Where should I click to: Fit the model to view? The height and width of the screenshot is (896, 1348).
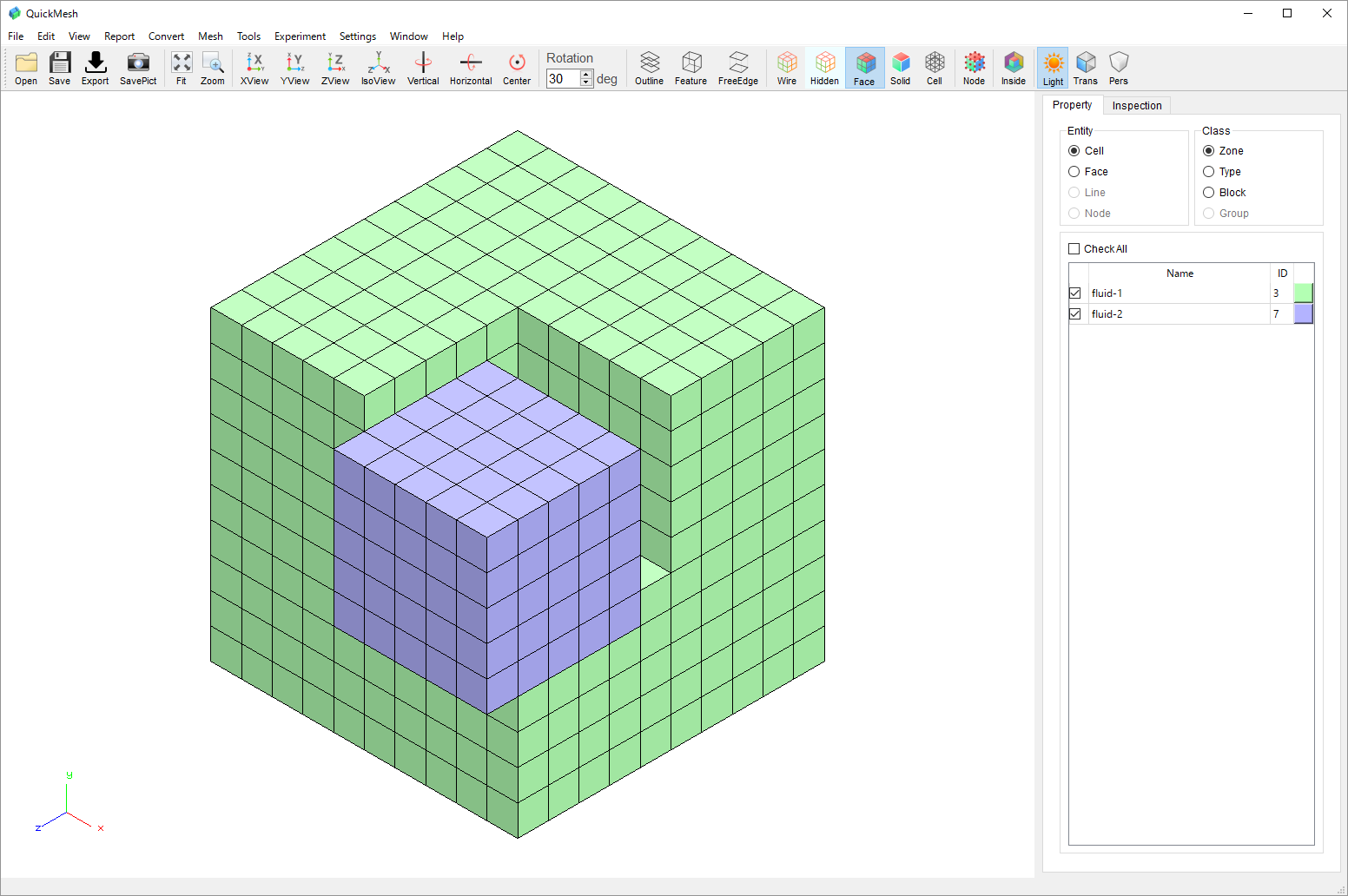point(182,68)
